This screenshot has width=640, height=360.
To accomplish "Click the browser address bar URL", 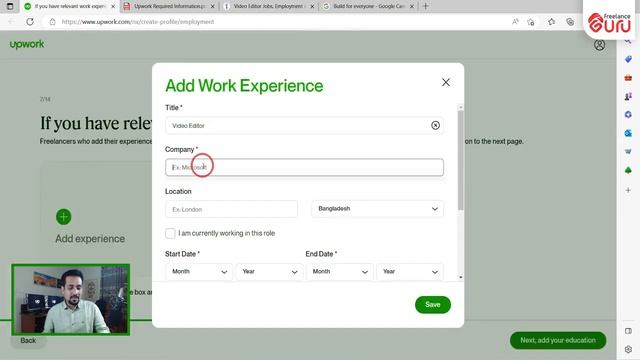I will (138, 22).
